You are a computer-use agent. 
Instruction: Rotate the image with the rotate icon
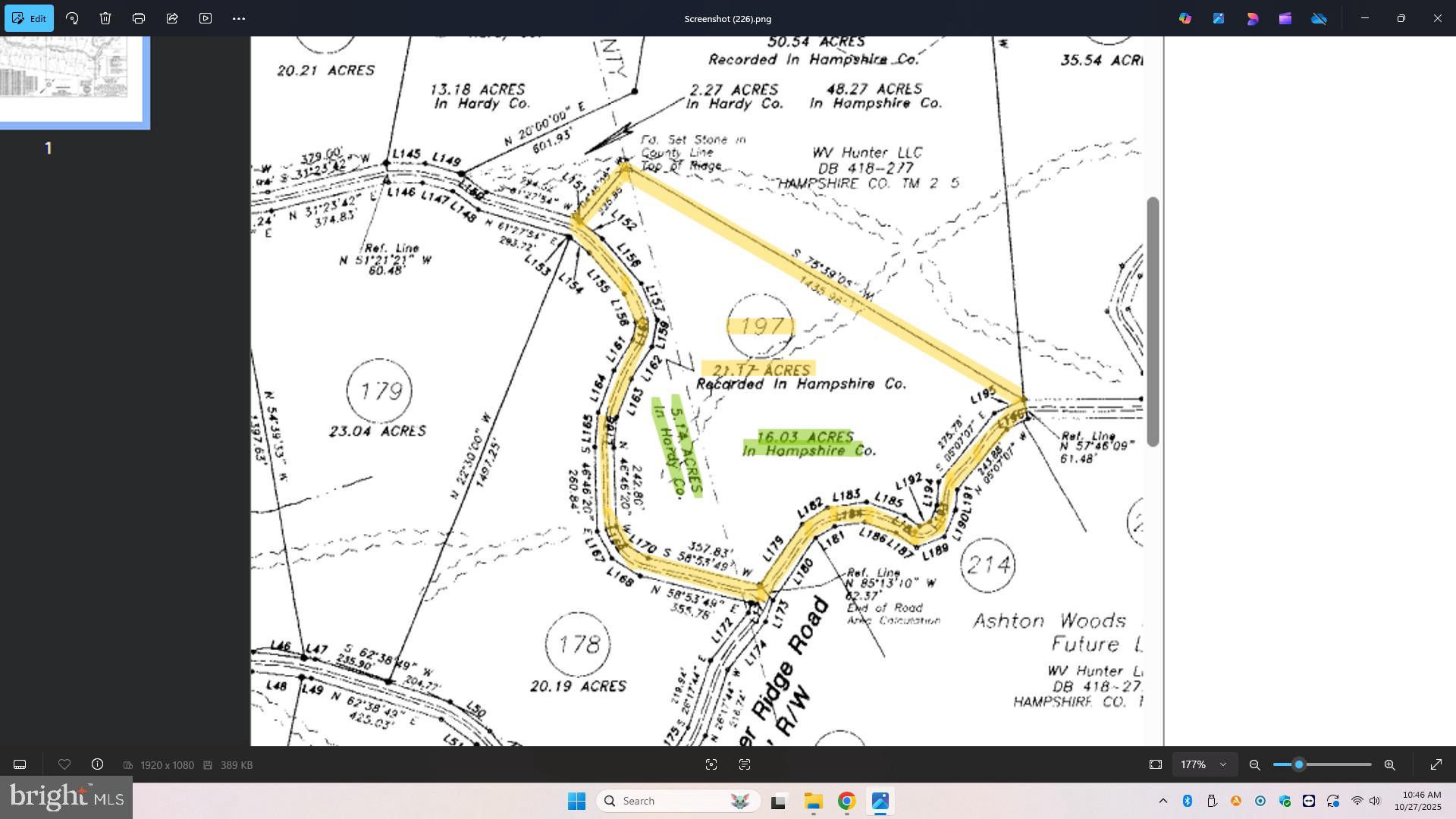tap(72, 18)
